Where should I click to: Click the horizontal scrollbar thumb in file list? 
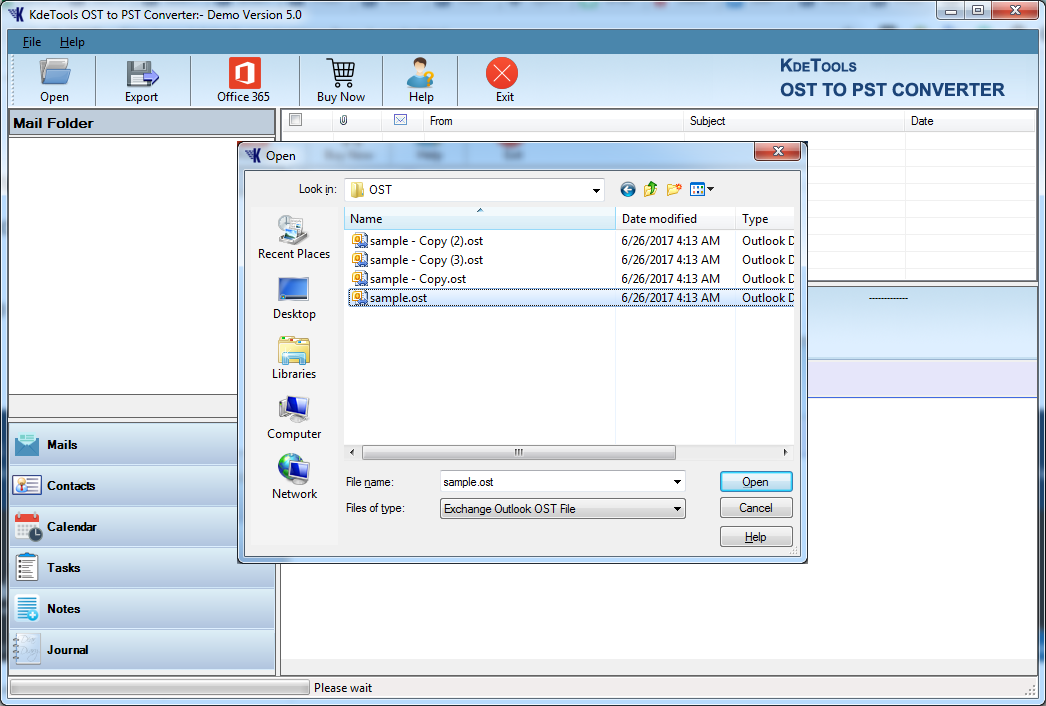coord(518,452)
